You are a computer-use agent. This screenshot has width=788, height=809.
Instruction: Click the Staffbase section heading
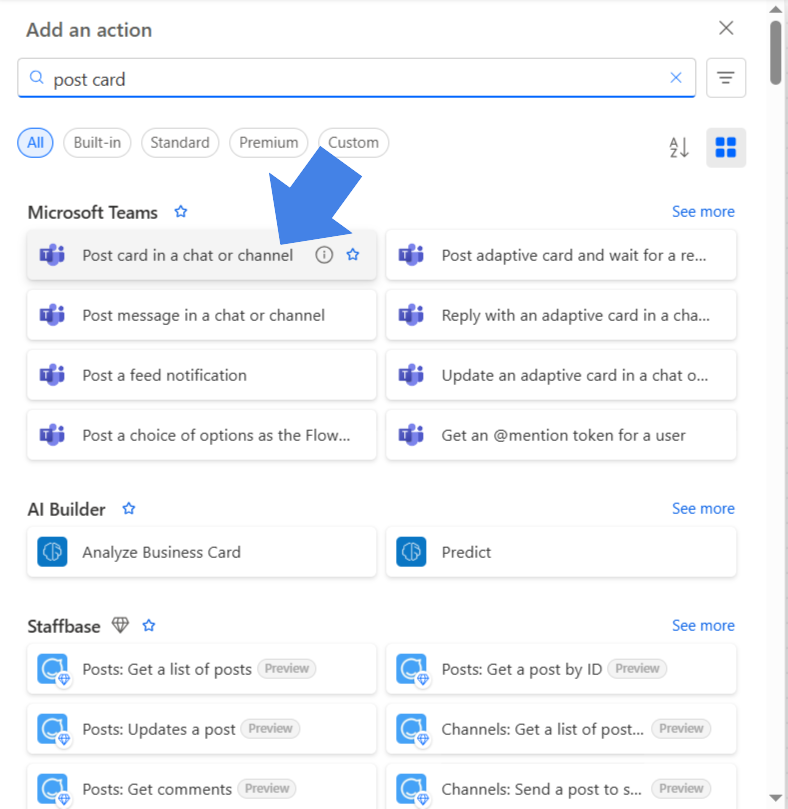[64, 626]
